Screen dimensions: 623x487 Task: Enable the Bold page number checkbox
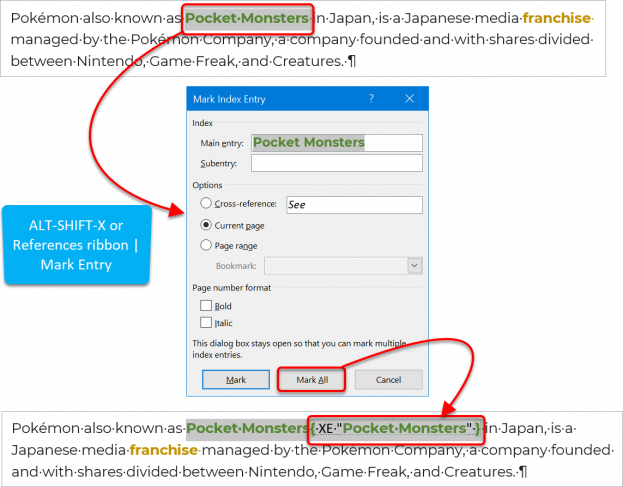click(206, 305)
